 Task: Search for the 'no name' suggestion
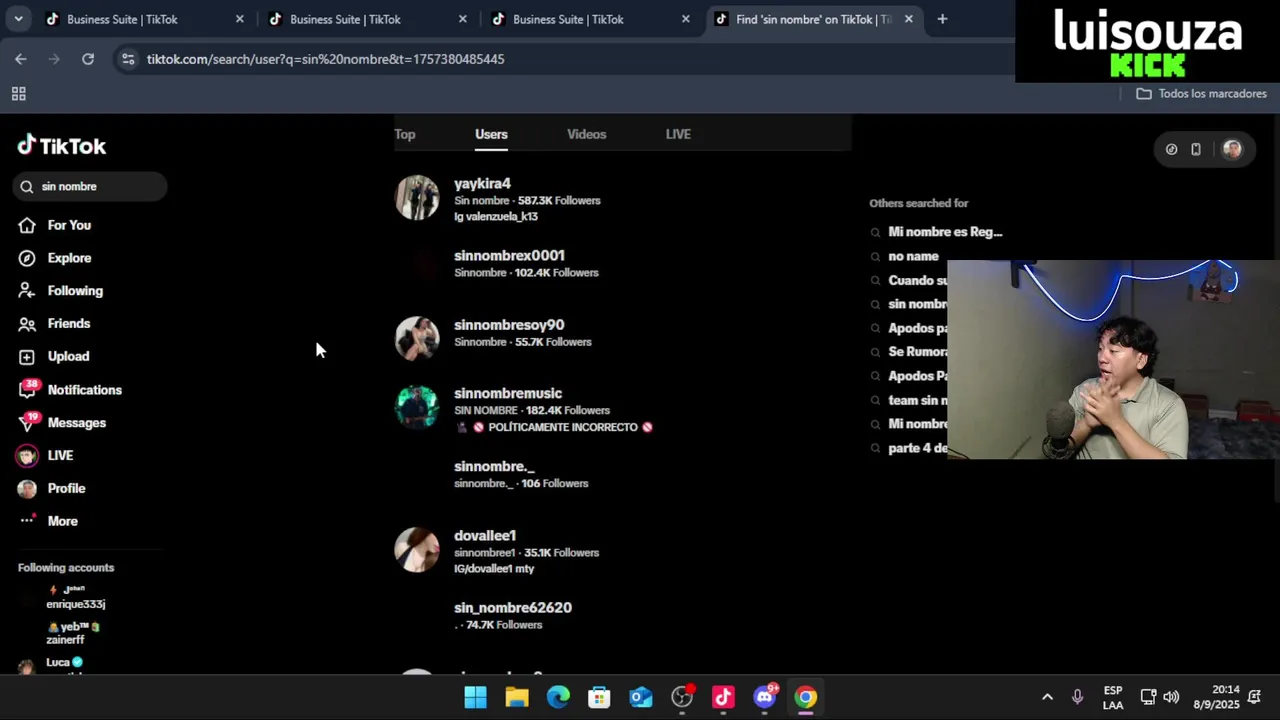913,256
